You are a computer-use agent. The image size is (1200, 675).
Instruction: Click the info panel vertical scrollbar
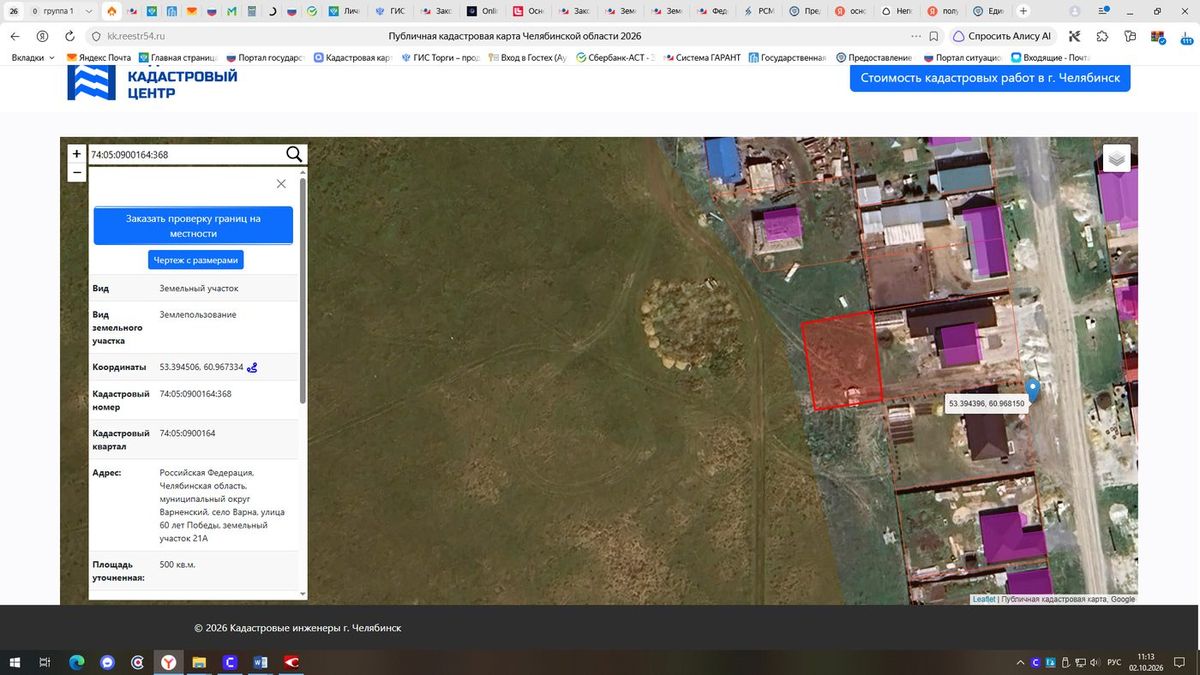(x=303, y=290)
